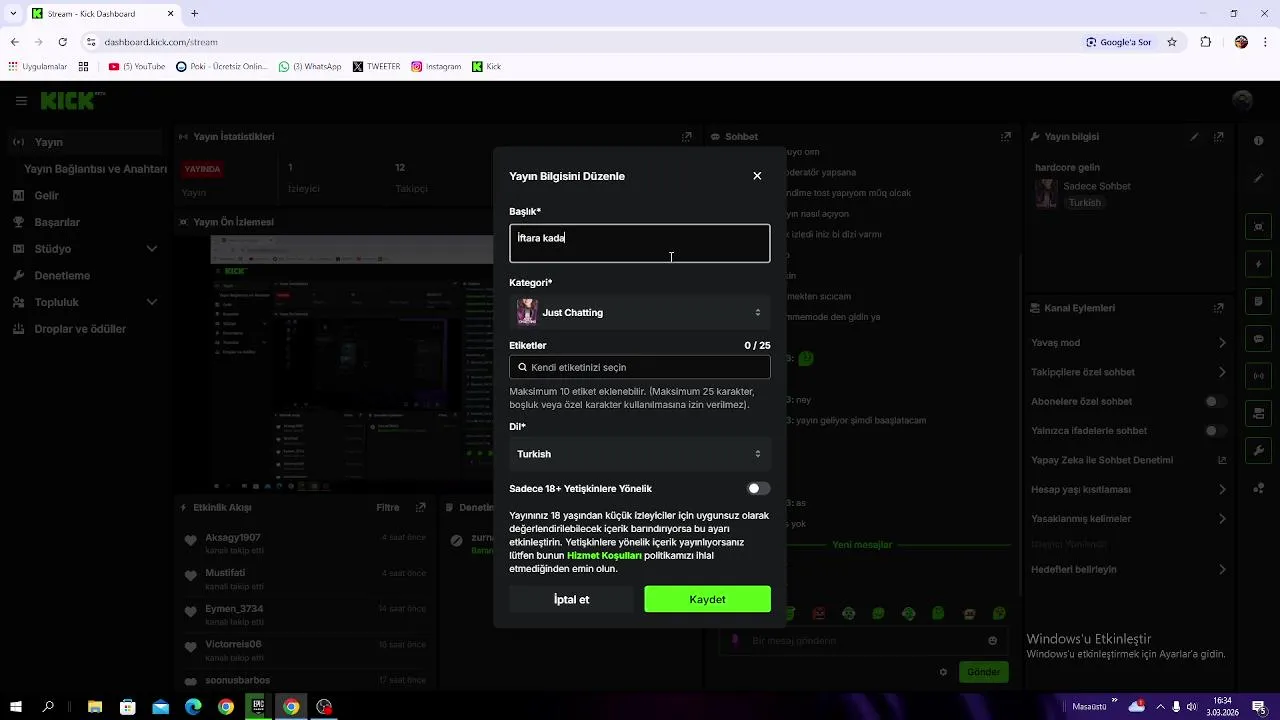The height and width of the screenshot is (720, 1280).
Task: Click the Victorreis06 follower entry
Action: (305, 650)
